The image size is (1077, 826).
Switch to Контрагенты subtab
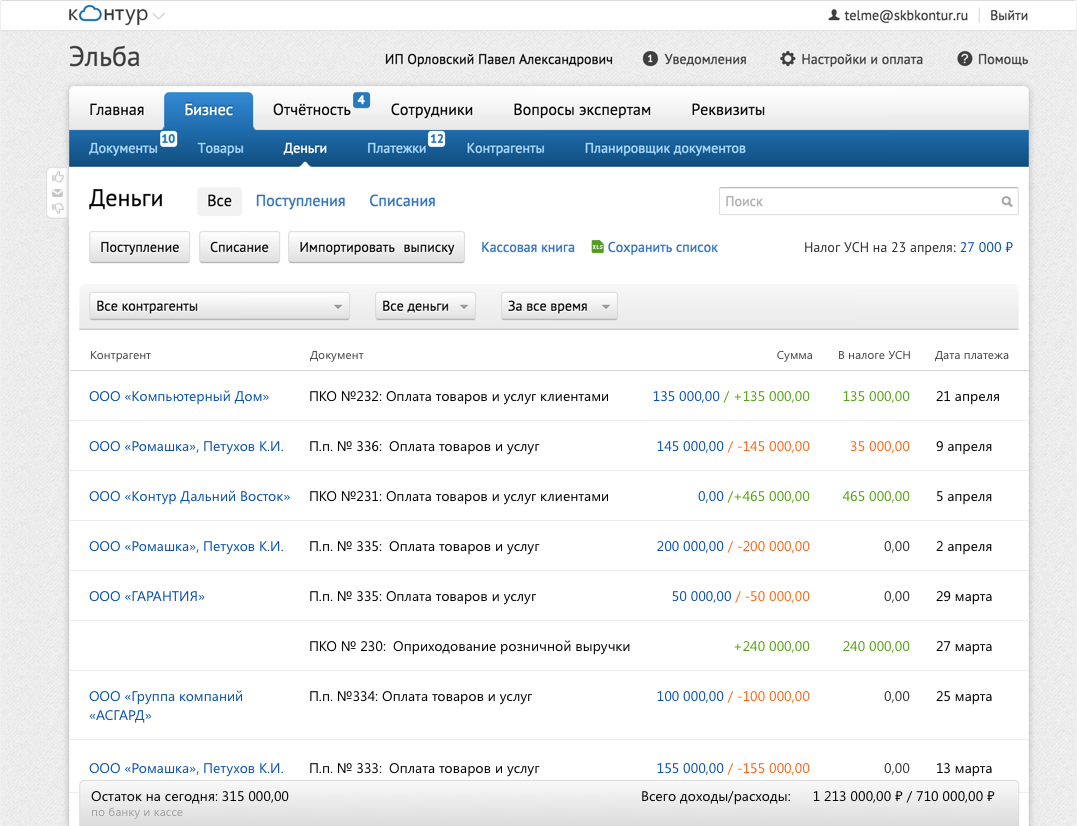(x=506, y=148)
